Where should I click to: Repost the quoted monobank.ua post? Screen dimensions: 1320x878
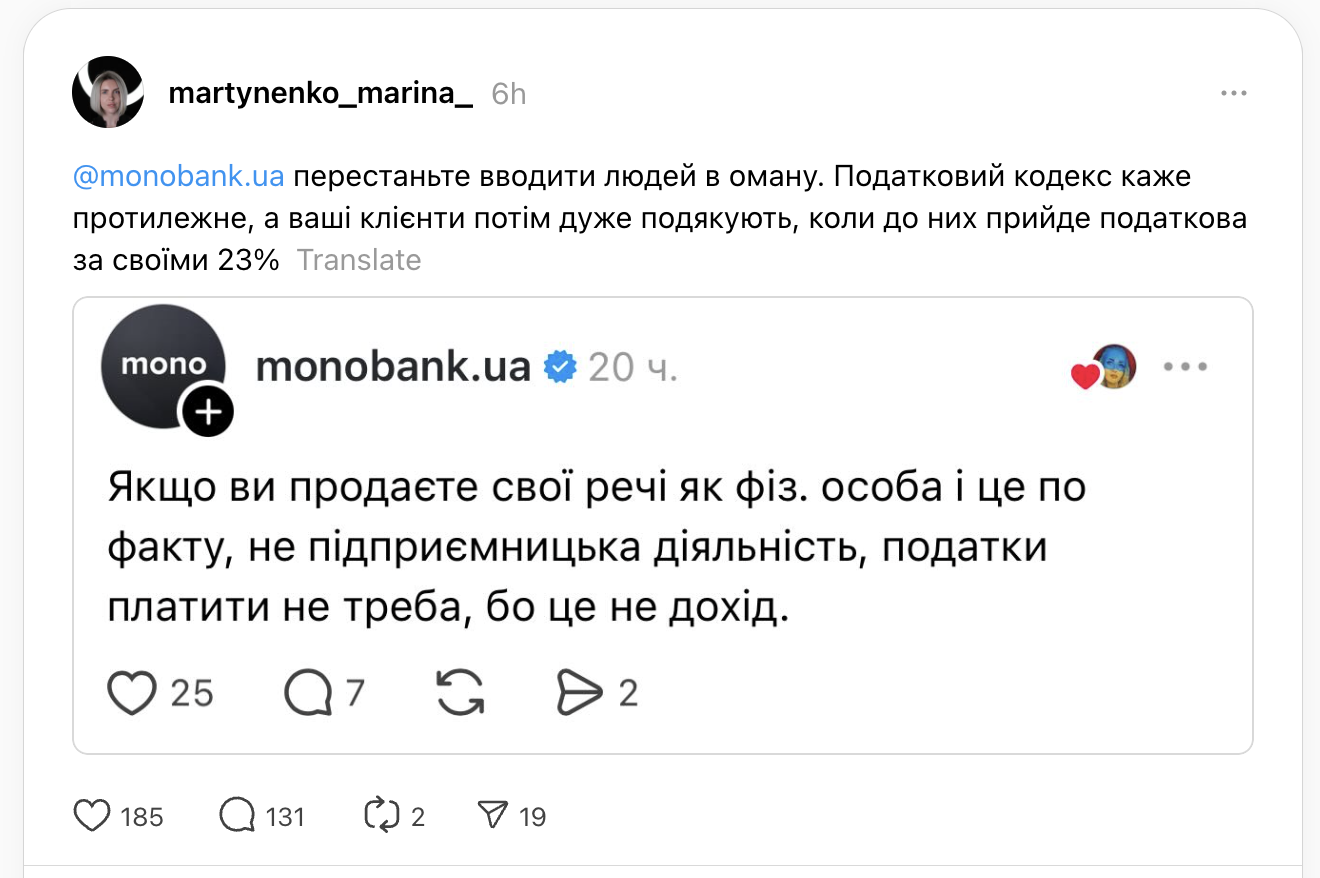pos(461,692)
